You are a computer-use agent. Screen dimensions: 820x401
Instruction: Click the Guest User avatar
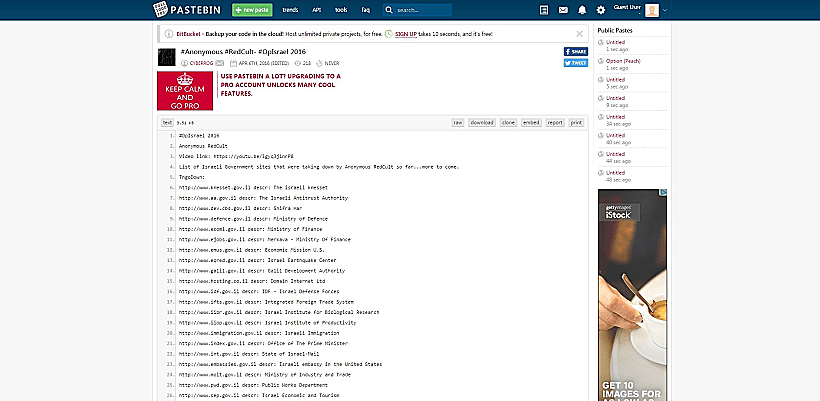pyautogui.click(x=651, y=10)
